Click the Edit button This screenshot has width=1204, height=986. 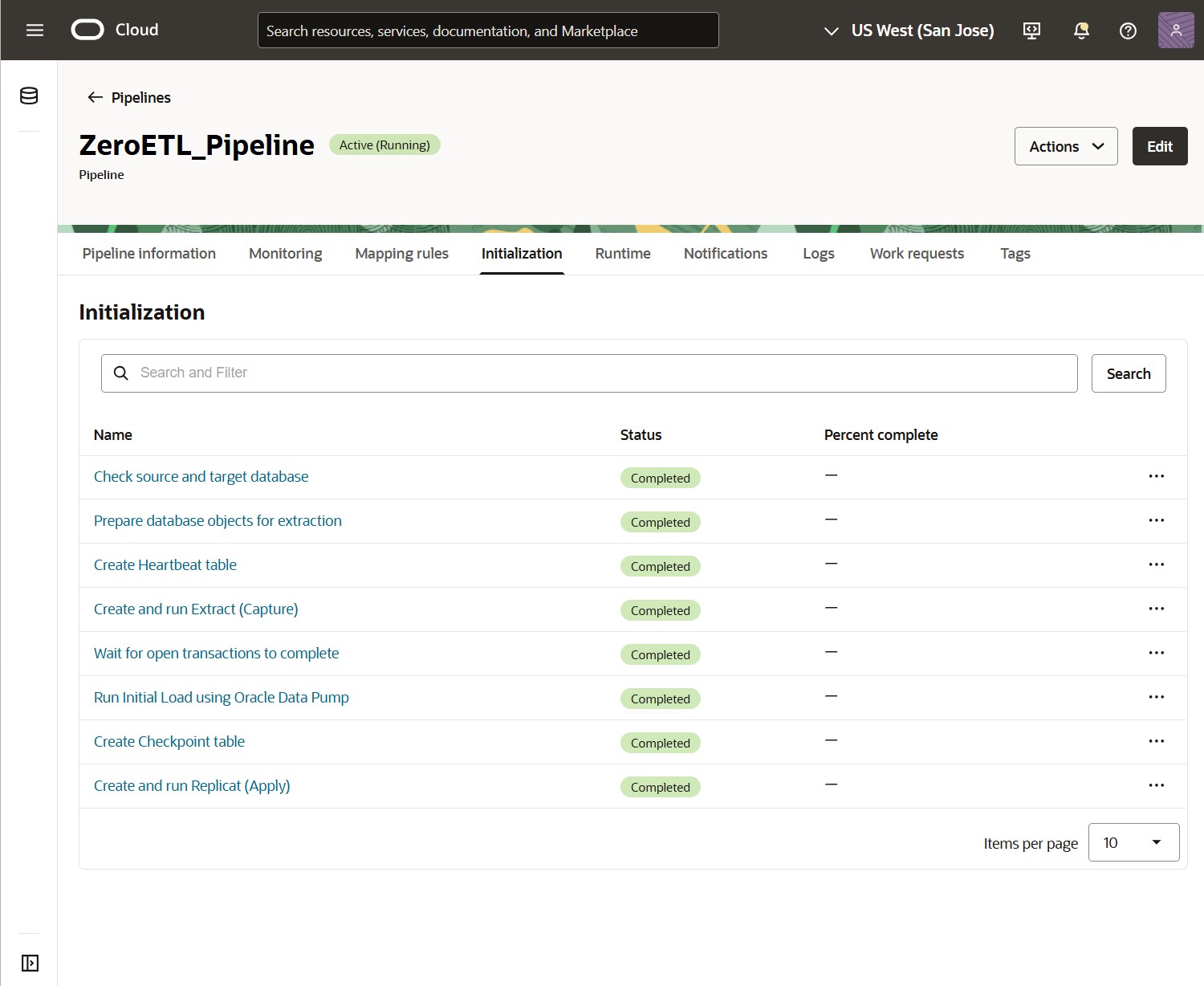coord(1159,146)
